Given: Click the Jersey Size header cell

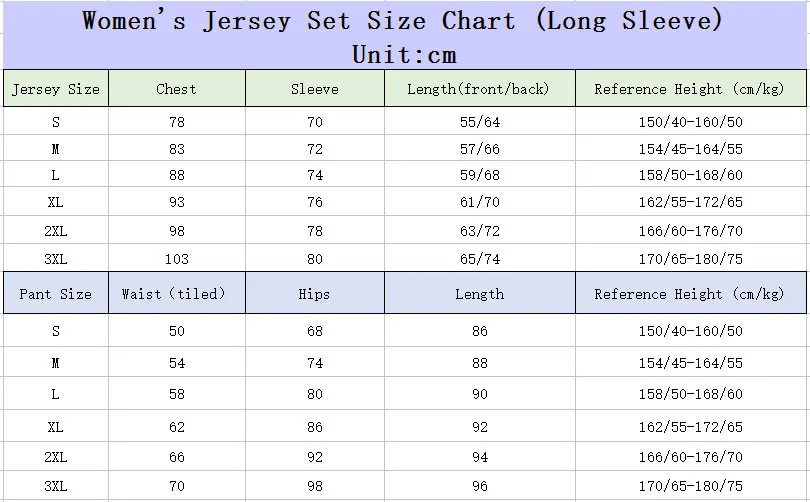Looking at the screenshot, I should tap(56, 88).
